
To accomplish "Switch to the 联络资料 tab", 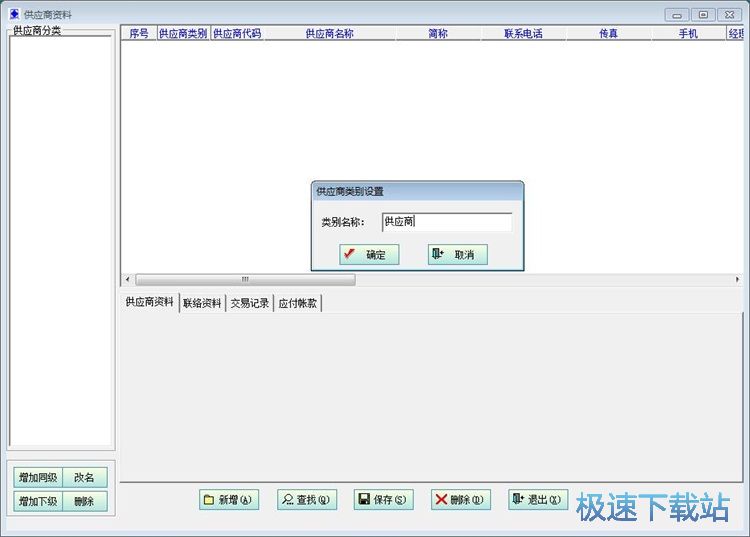I will point(202,303).
